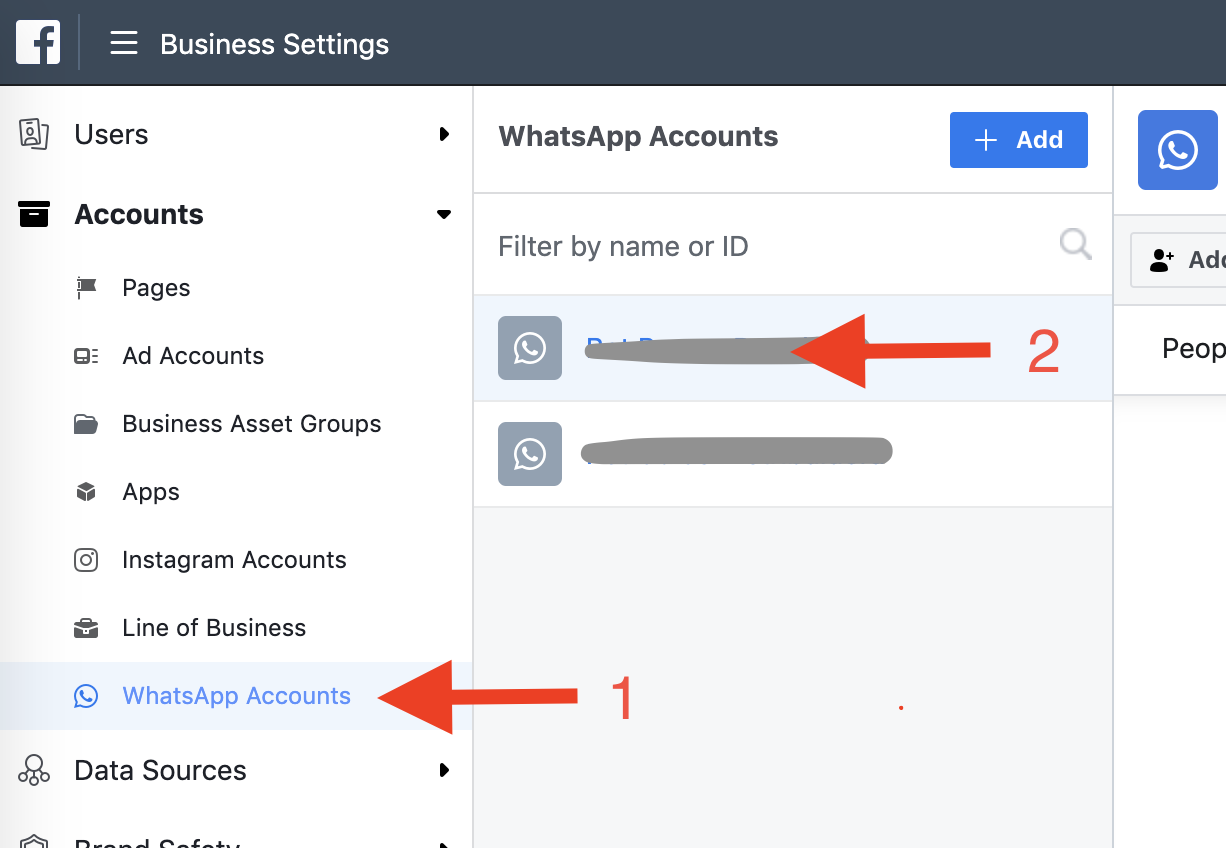Screen dimensions: 1226x848
Task: Click the blue Add button
Action: click(x=1019, y=140)
